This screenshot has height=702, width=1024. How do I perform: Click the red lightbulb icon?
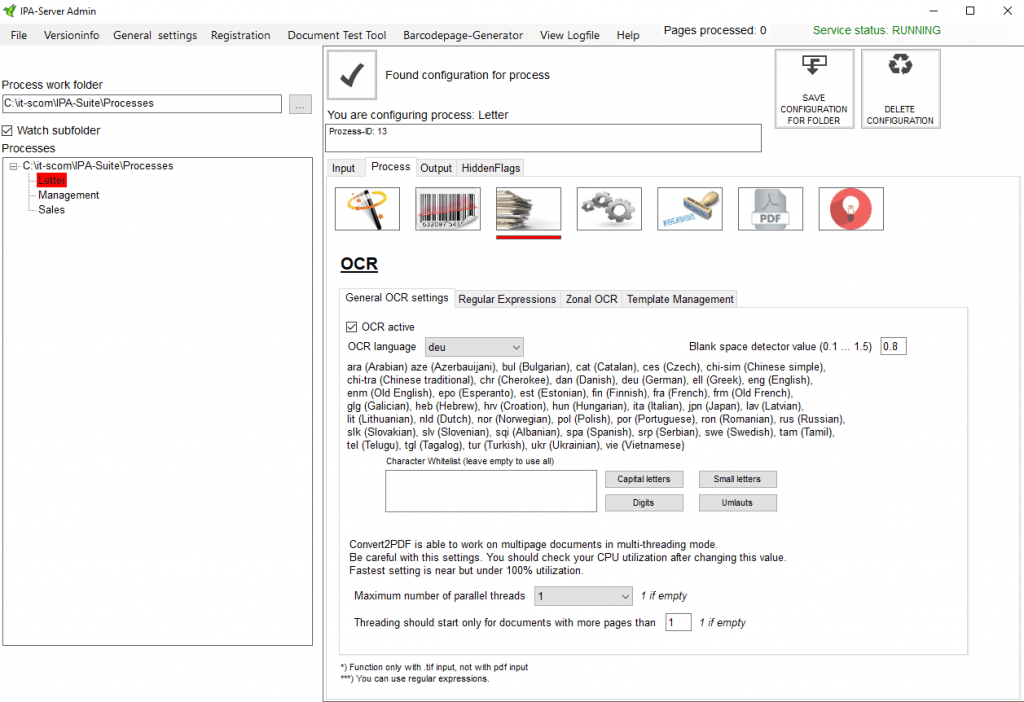[851, 209]
